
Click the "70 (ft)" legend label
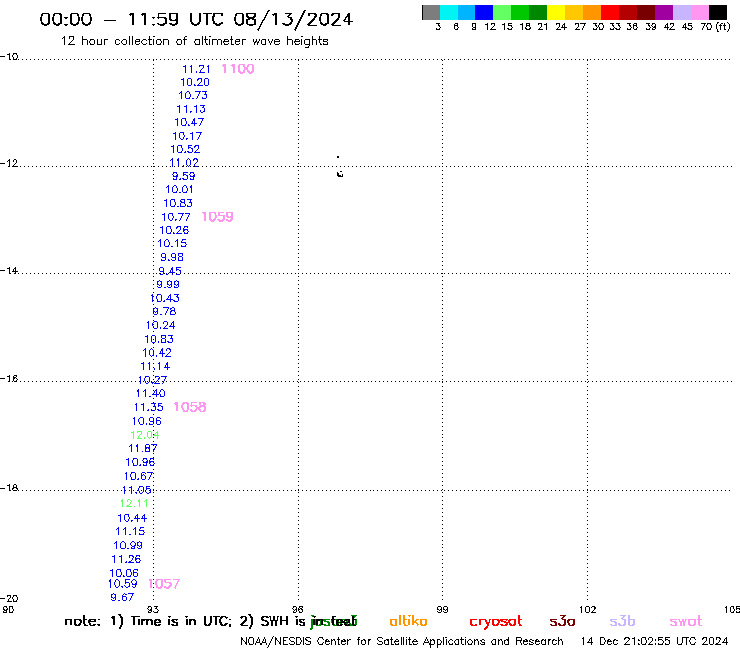click(715, 27)
